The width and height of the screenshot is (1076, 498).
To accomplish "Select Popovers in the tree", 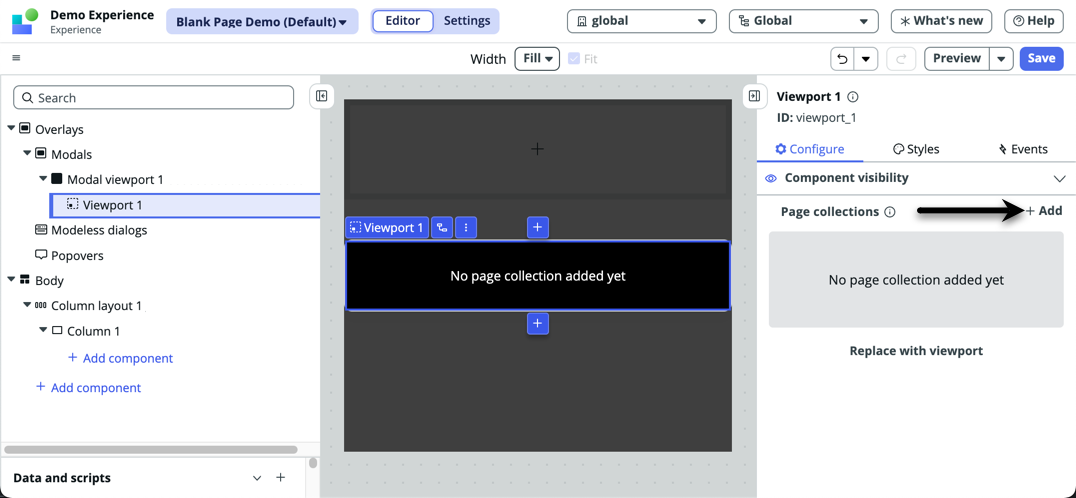I will point(69,256).
